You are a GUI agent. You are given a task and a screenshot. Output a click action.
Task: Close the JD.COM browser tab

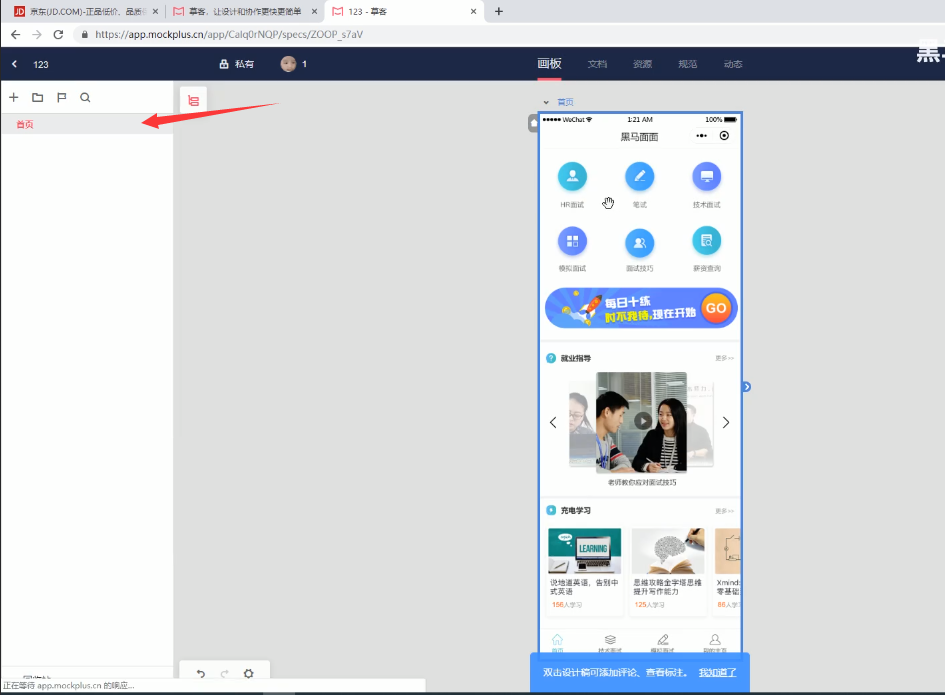155,11
